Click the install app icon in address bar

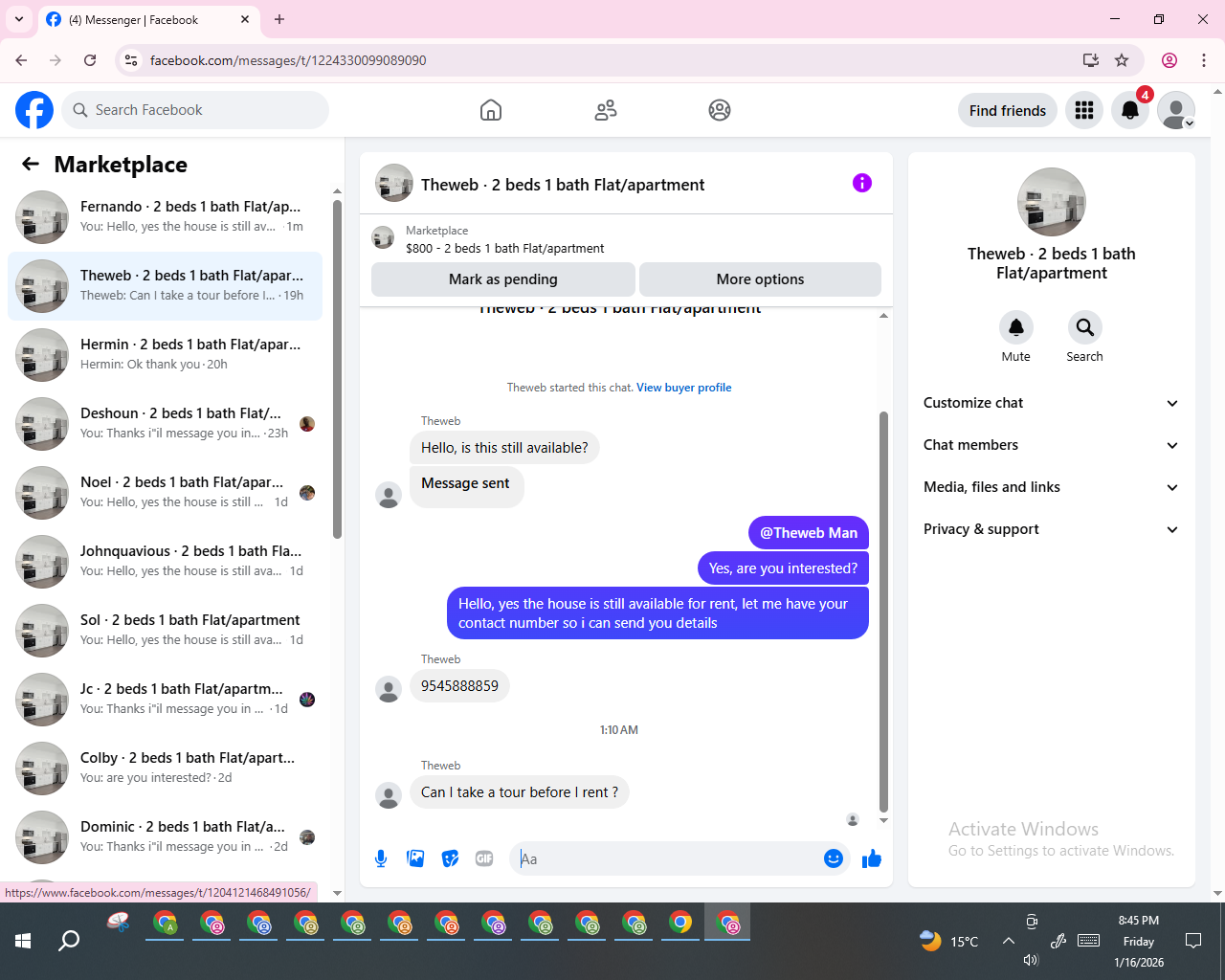pos(1091,60)
